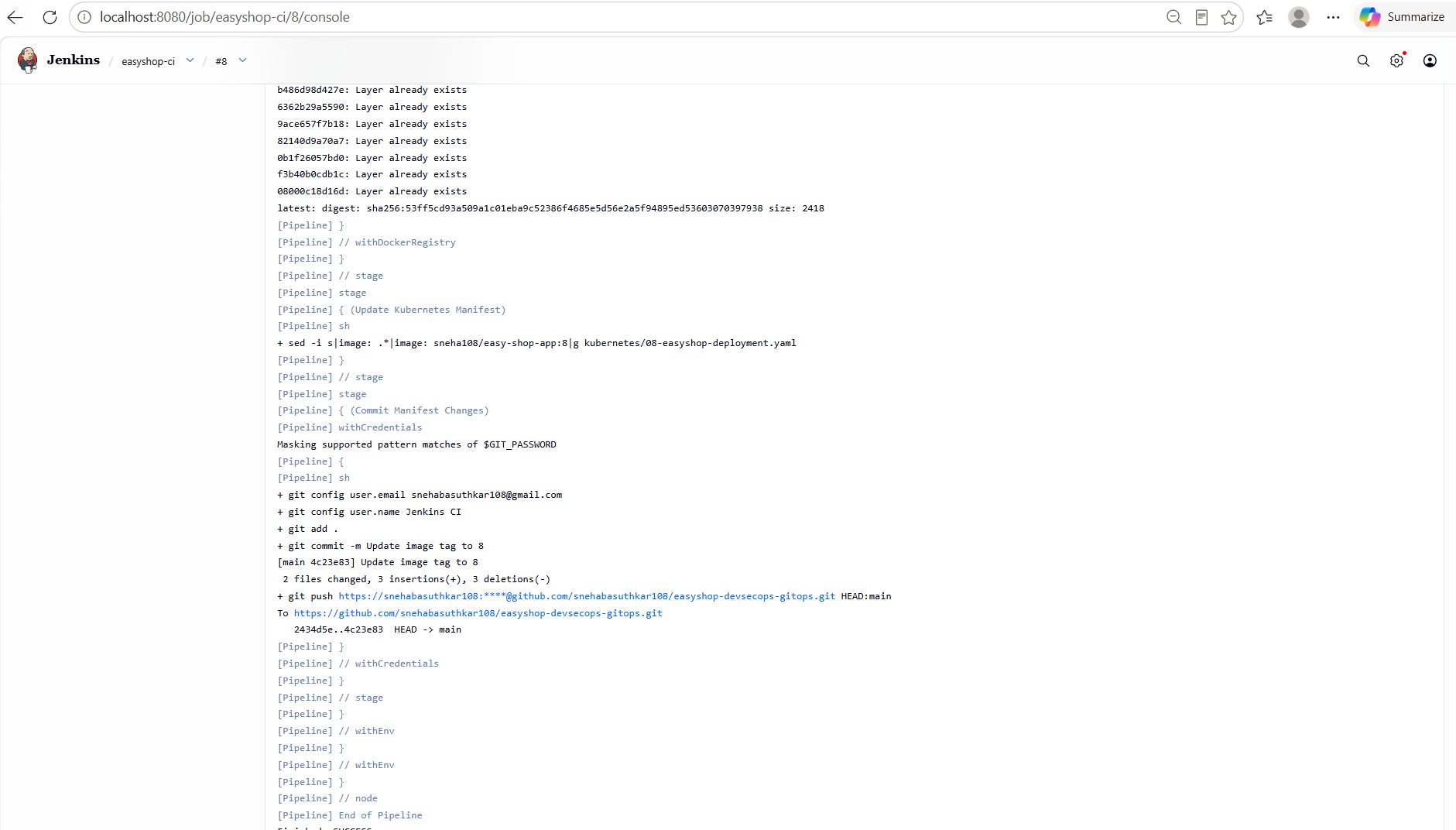Click 'Masking supported pattern matches' line
This screenshot has height=830, width=1456.
tap(416, 444)
